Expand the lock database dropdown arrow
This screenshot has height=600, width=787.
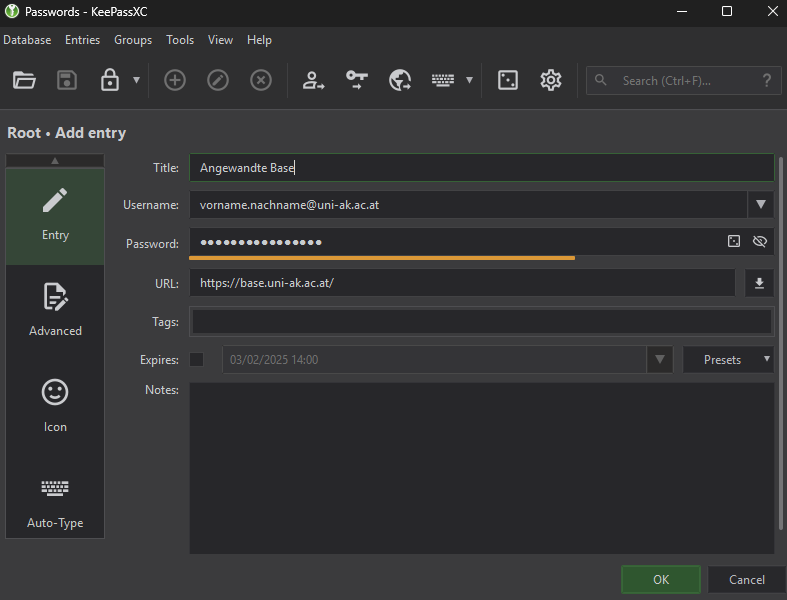(136, 80)
